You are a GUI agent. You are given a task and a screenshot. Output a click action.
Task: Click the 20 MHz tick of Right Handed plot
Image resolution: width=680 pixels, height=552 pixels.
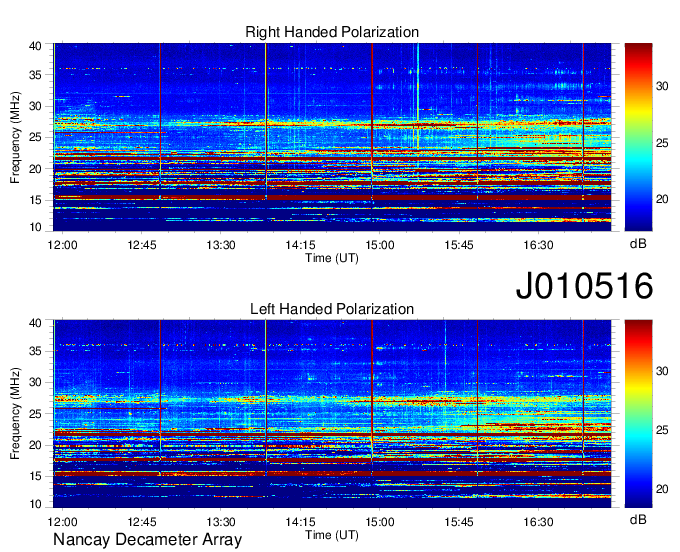35,169
